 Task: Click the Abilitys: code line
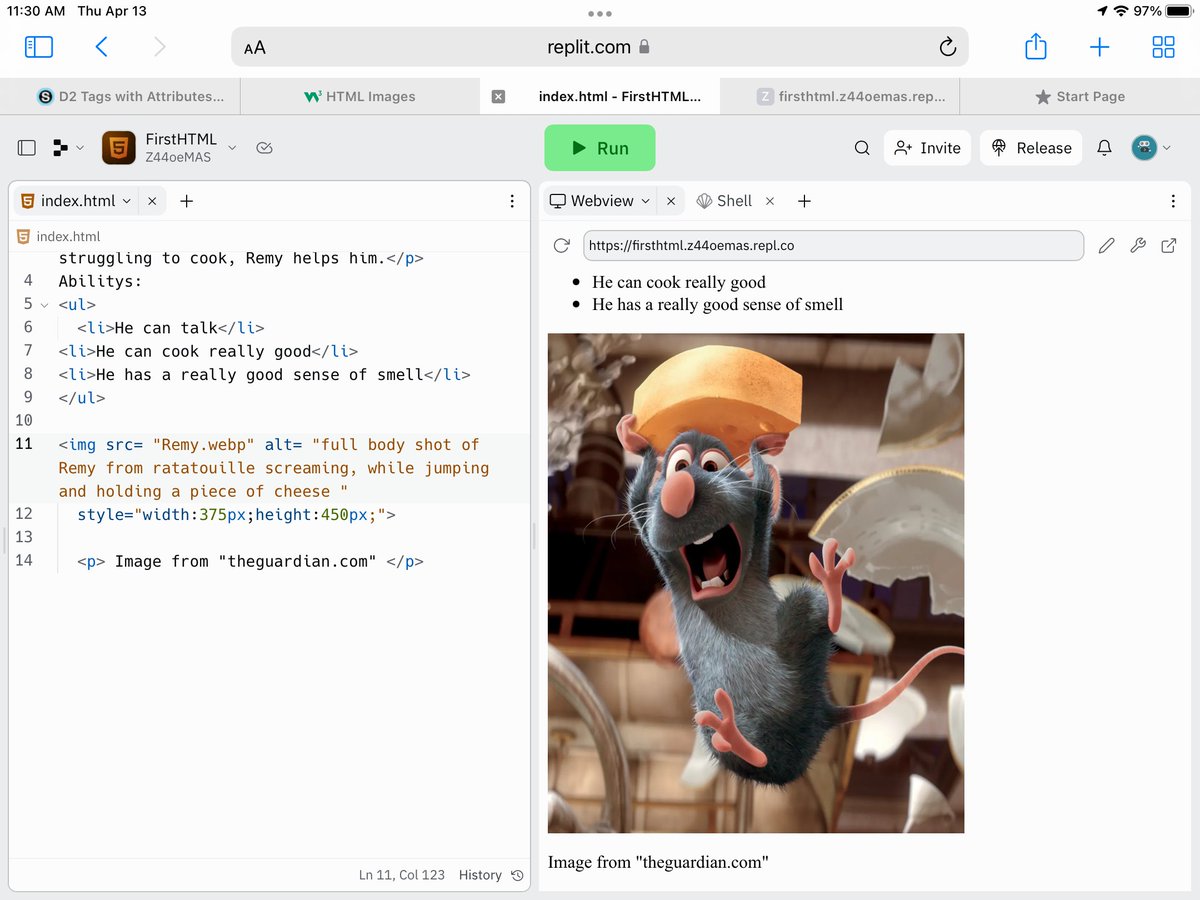click(100, 281)
